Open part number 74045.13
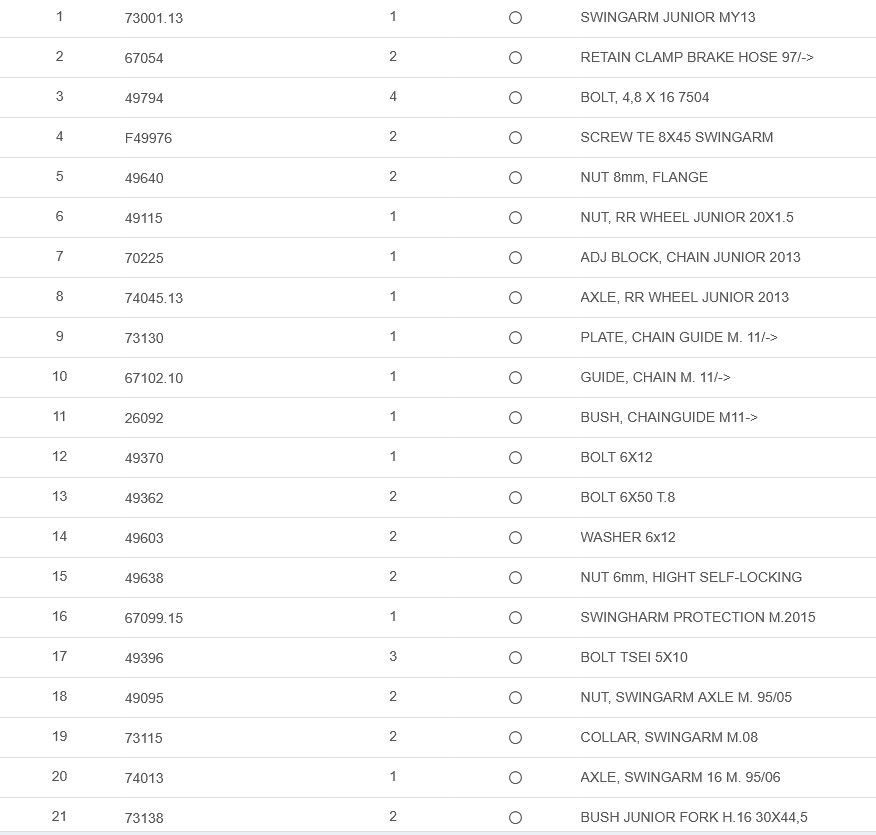This screenshot has height=835, width=876. click(153, 298)
